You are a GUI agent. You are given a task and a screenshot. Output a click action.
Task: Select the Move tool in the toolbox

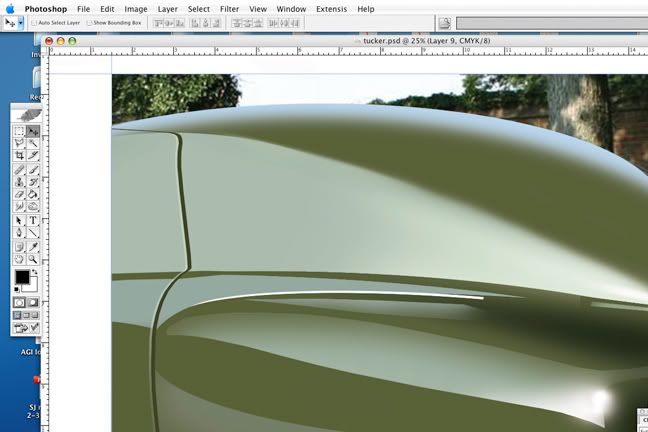(33, 131)
